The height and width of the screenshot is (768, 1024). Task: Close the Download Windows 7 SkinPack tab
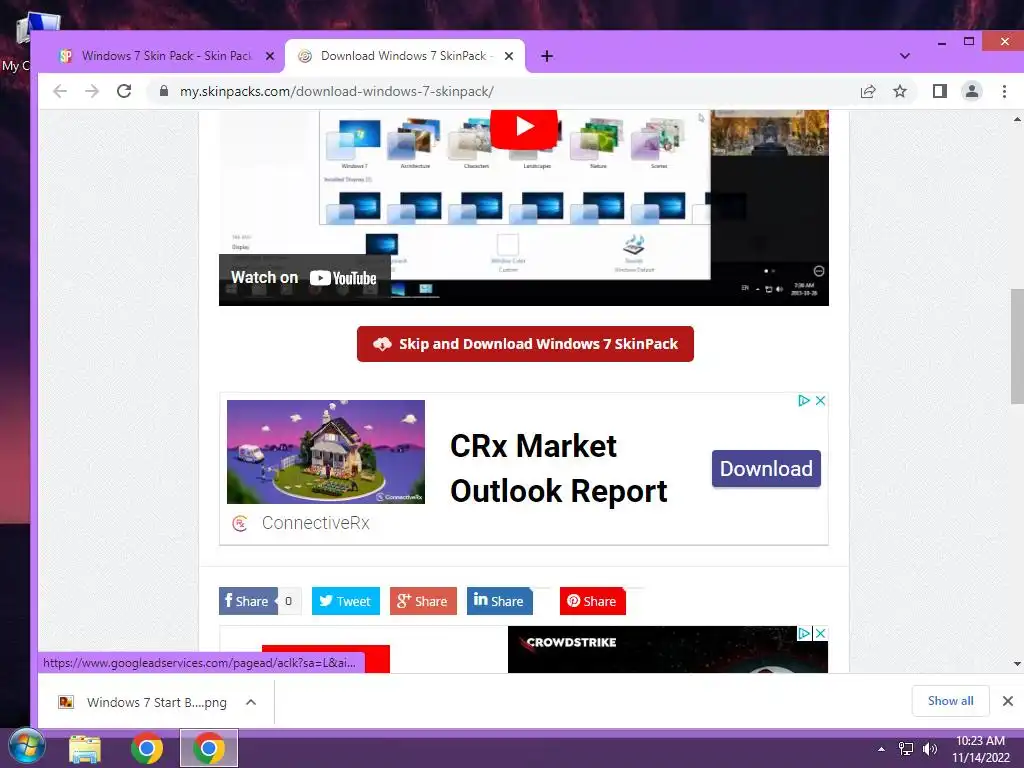pyautogui.click(x=509, y=56)
